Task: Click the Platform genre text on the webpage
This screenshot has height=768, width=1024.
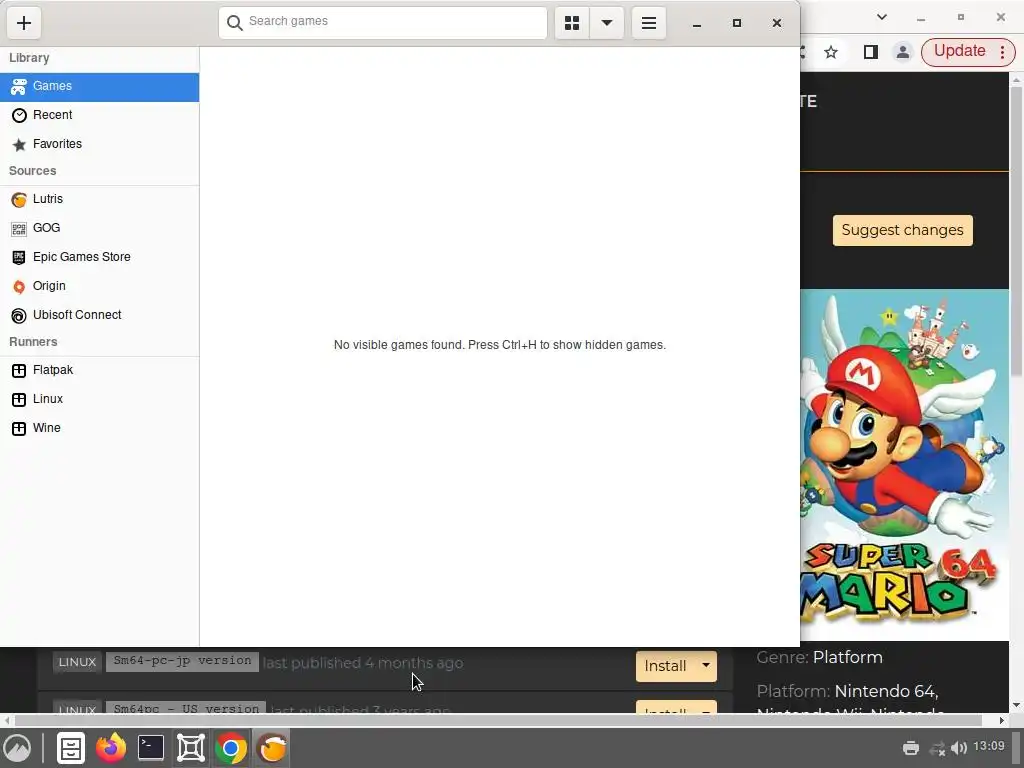Action: pyautogui.click(x=848, y=658)
